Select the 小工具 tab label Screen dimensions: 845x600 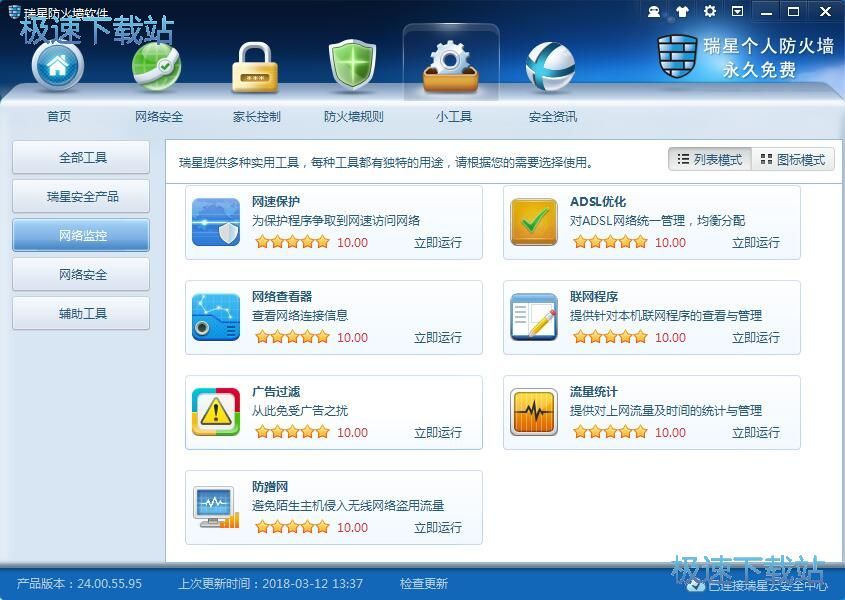[454, 116]
